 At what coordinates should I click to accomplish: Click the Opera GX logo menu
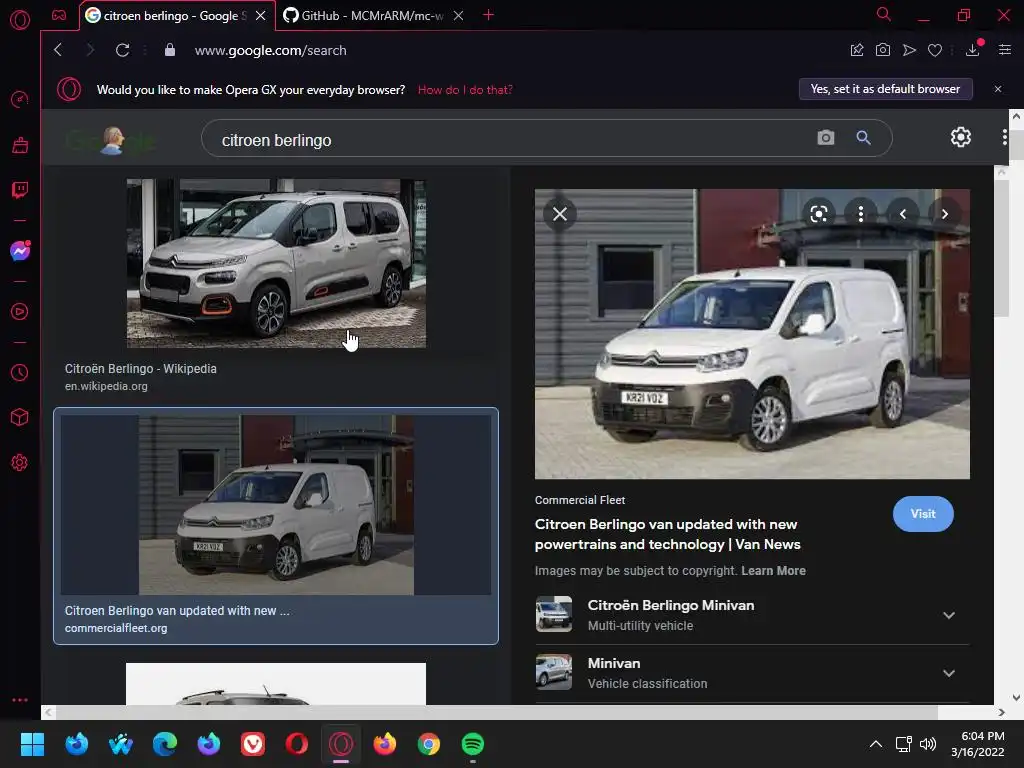pos(20,20)
